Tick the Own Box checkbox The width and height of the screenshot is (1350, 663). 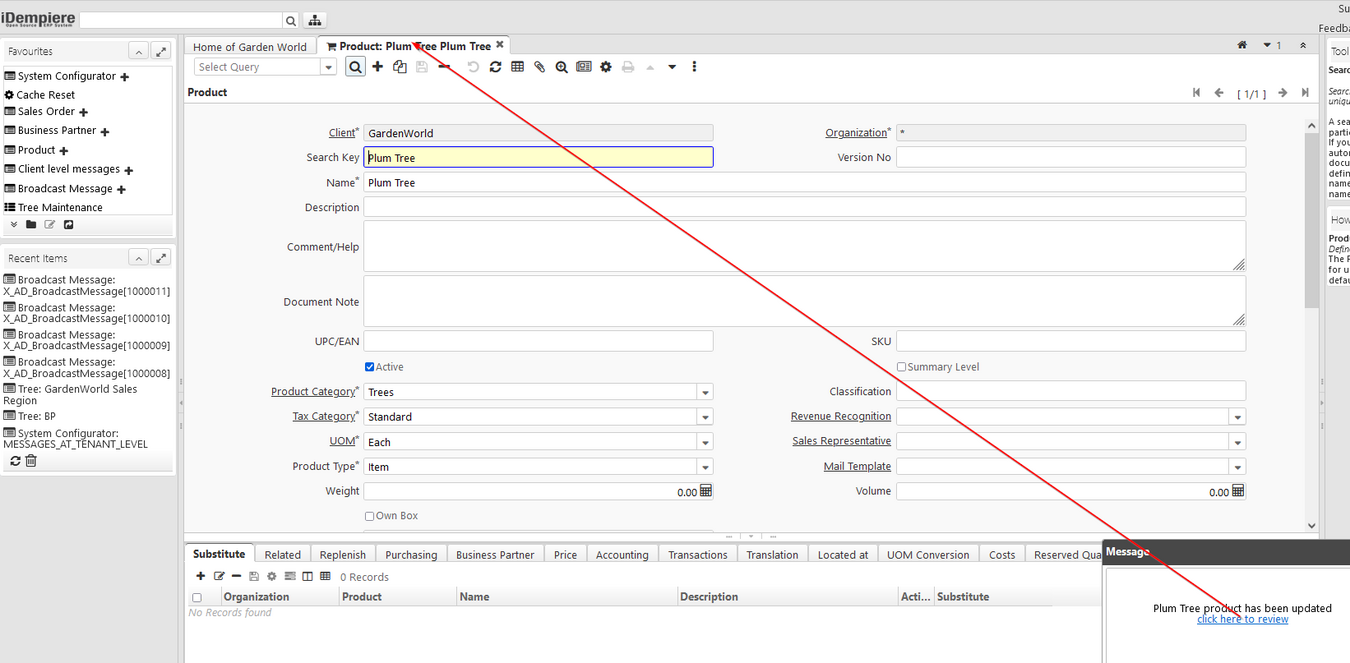coord(370,516)
